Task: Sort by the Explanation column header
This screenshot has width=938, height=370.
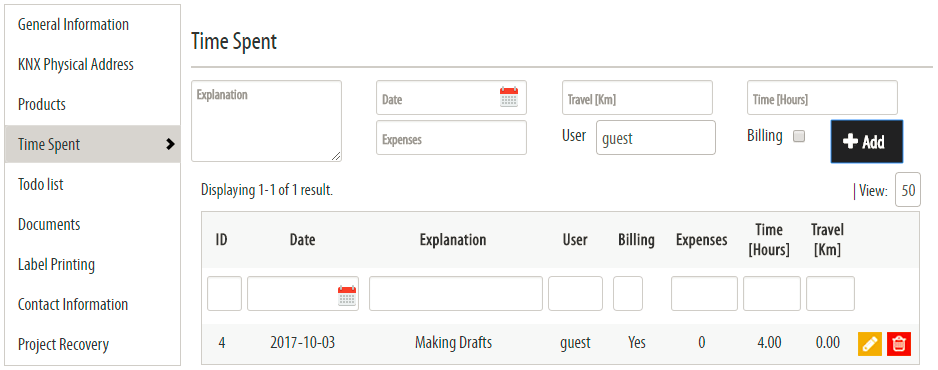Action: (x=453, y=240)
